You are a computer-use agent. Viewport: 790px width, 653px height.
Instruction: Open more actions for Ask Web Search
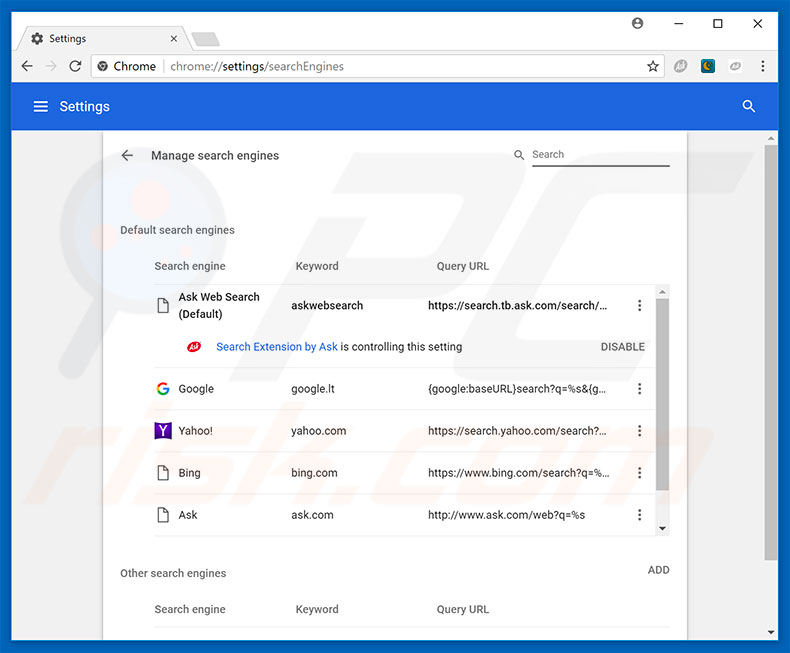(640, 306)
